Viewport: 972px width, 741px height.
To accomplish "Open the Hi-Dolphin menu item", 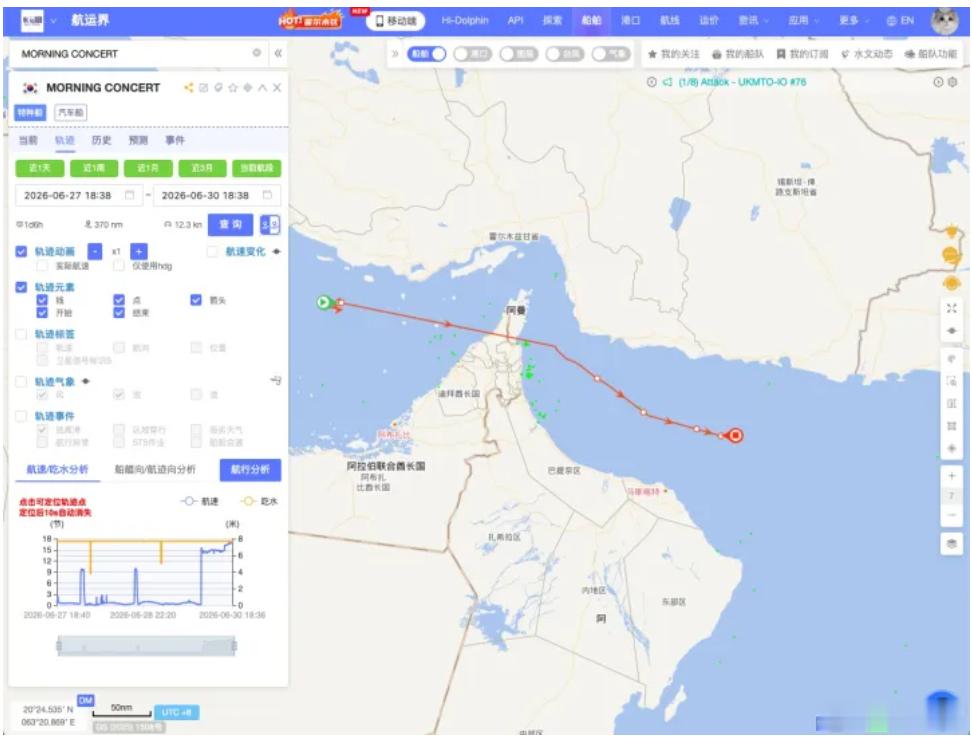I will [x=465, y=20].
